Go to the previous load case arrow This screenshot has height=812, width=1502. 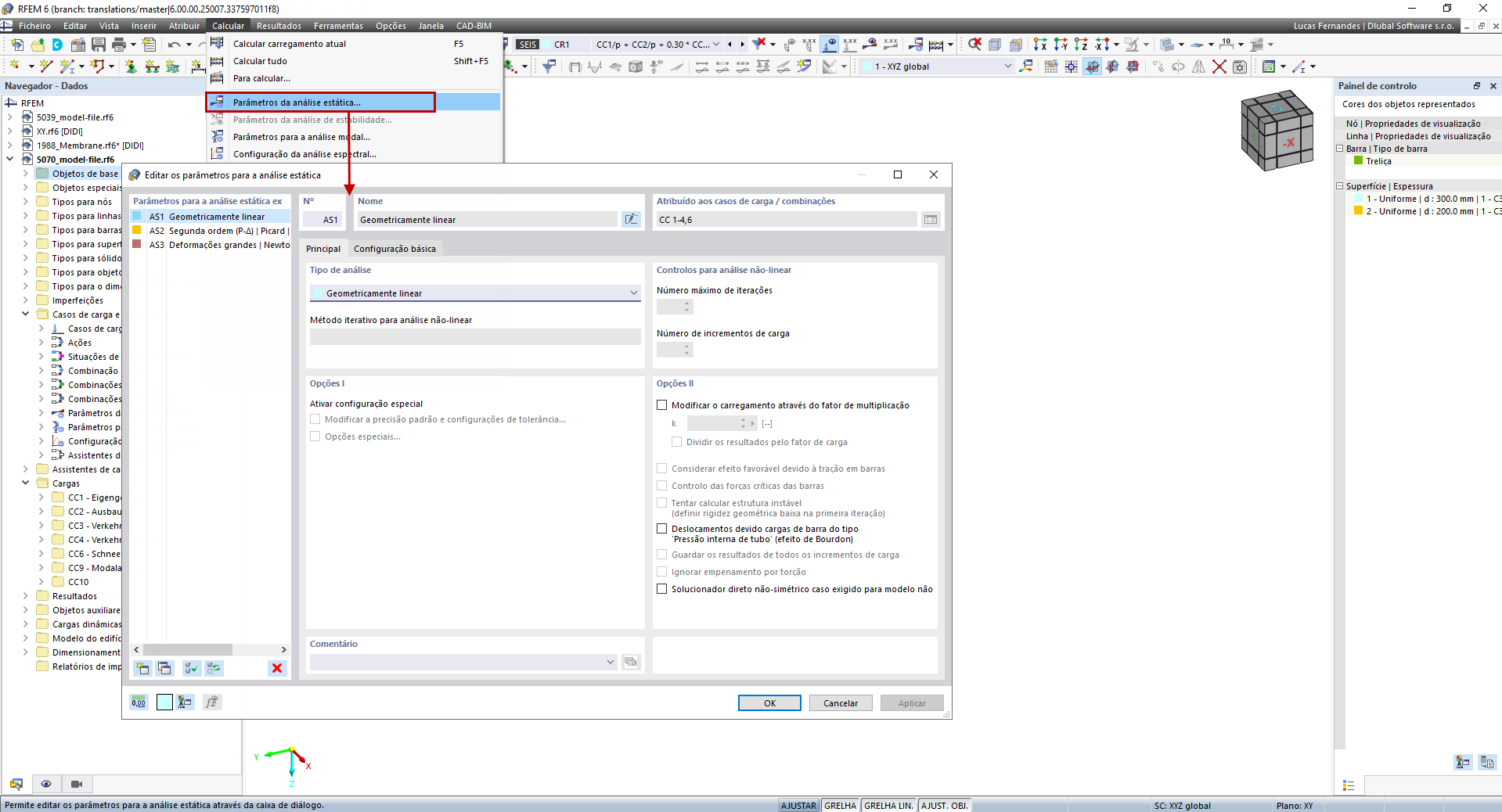(x=729, y=45)
